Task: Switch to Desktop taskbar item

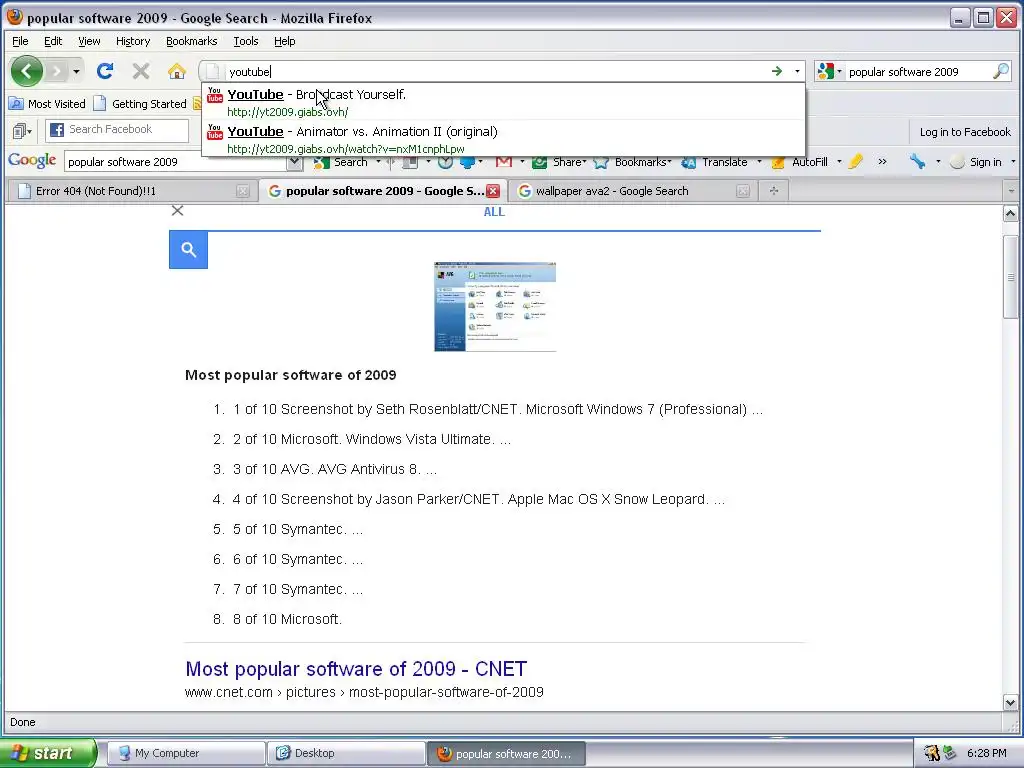Action: click(x=346, y=753)
